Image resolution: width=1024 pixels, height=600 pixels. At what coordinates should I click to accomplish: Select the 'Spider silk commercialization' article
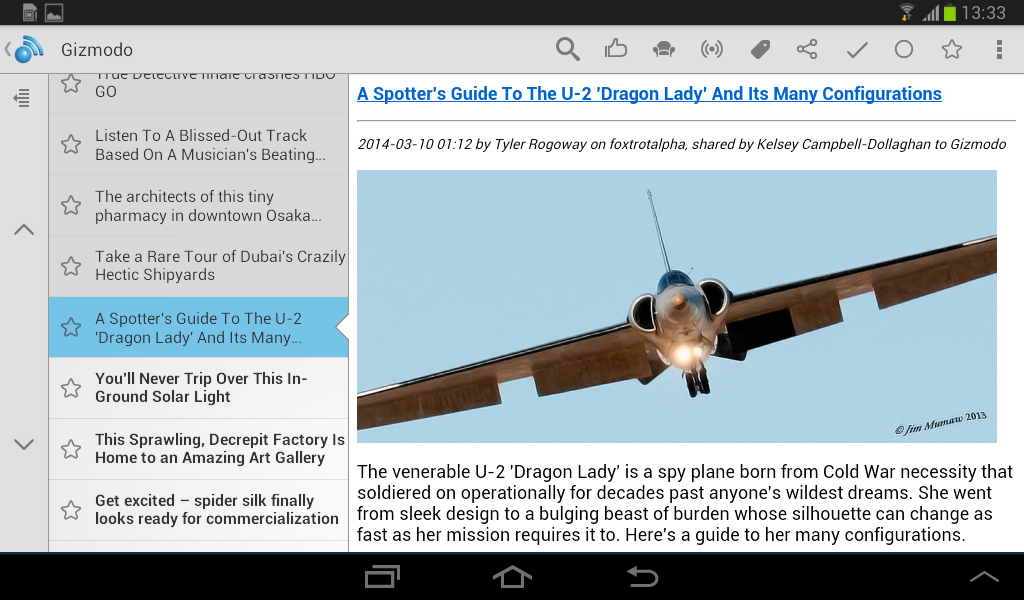[220, 510]
